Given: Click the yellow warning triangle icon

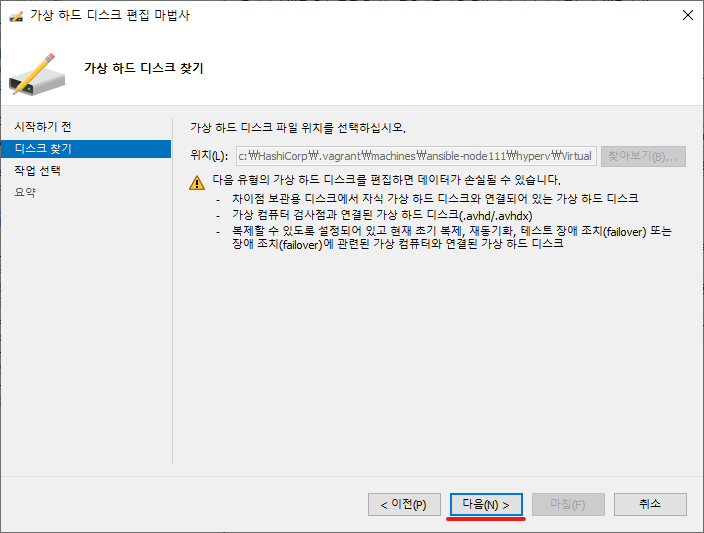Looking at the screenshot, I should click(197, 183).
